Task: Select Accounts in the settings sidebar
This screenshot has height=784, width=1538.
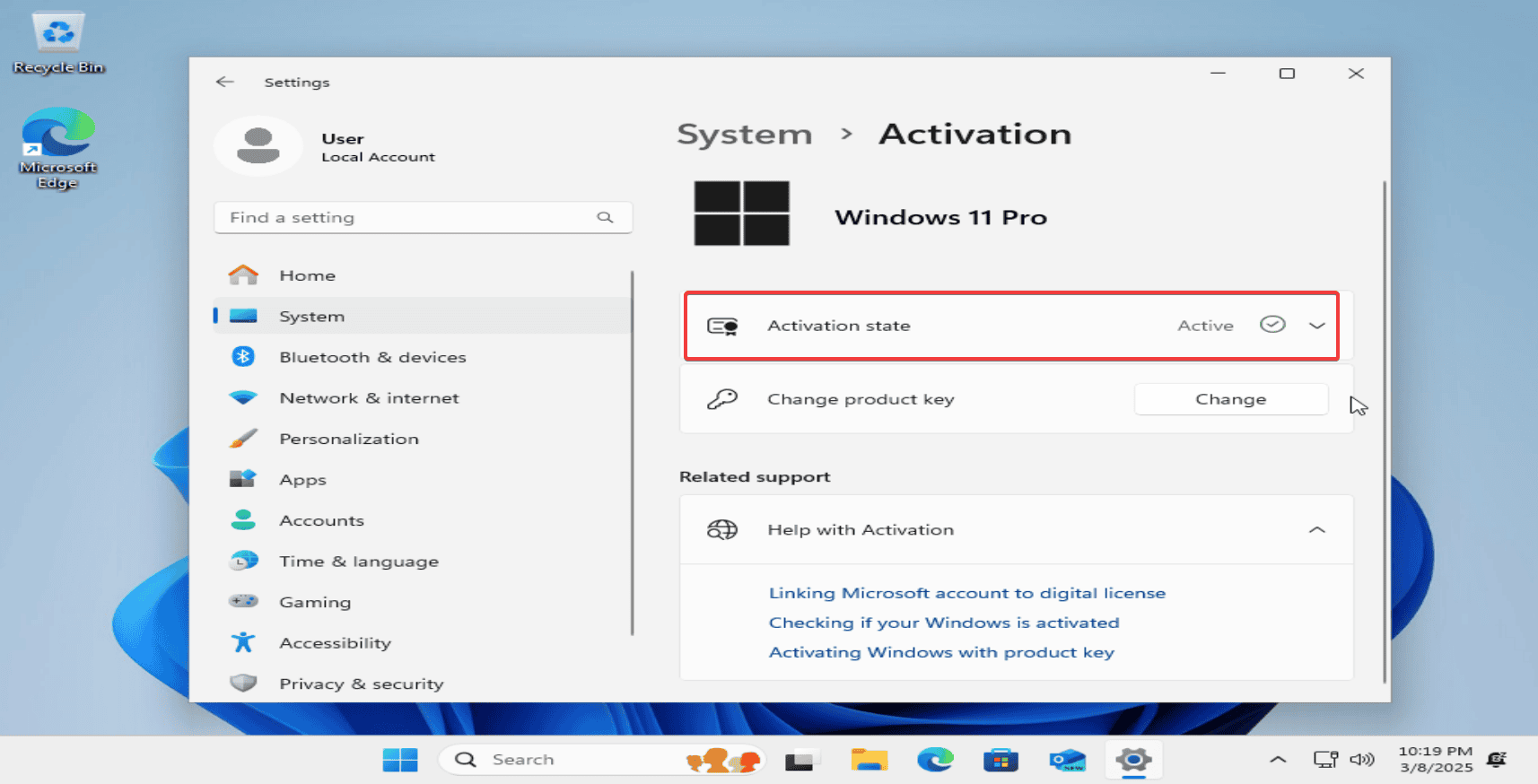Action: coord(321,520)
